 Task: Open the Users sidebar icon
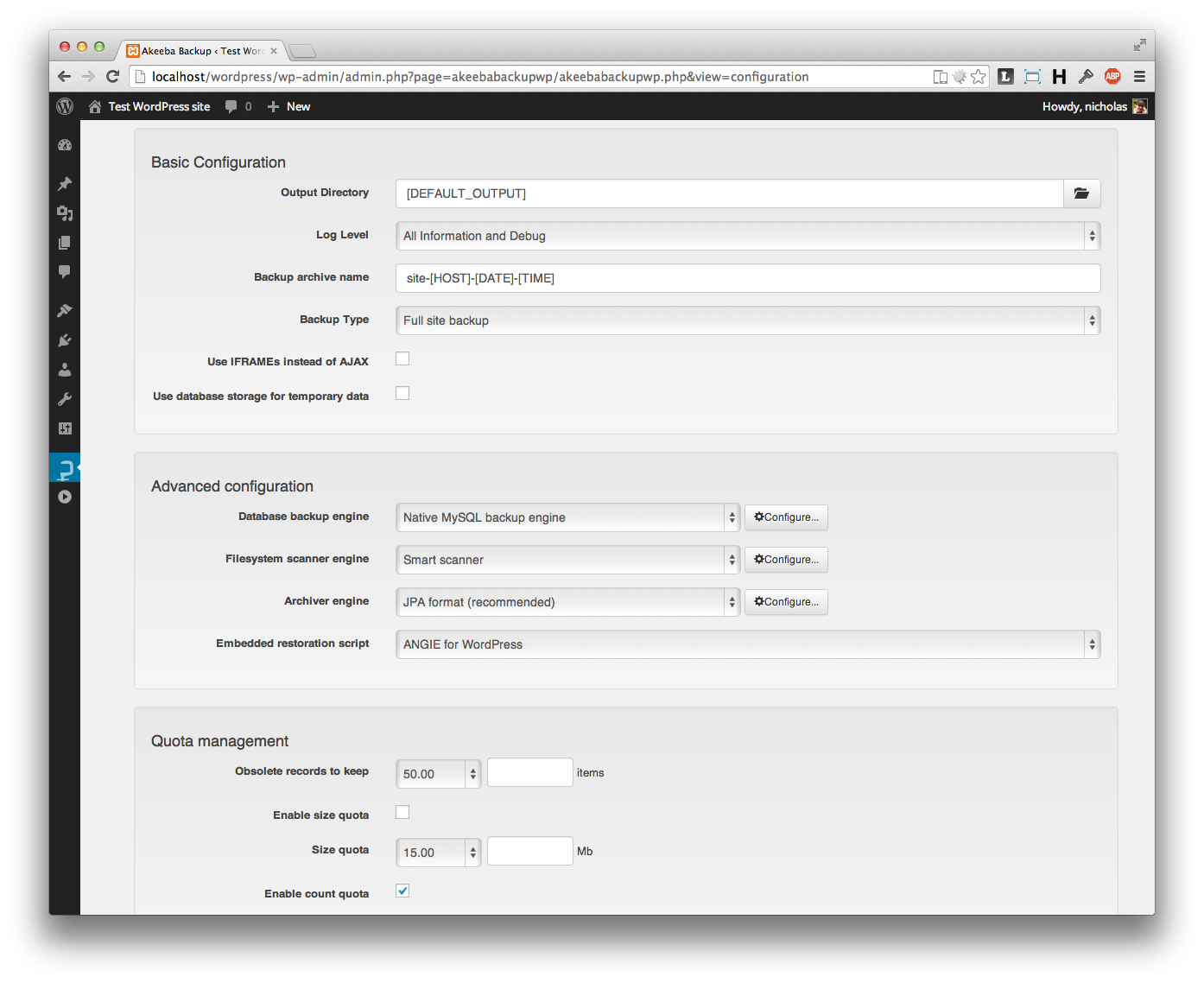(65, 370)
